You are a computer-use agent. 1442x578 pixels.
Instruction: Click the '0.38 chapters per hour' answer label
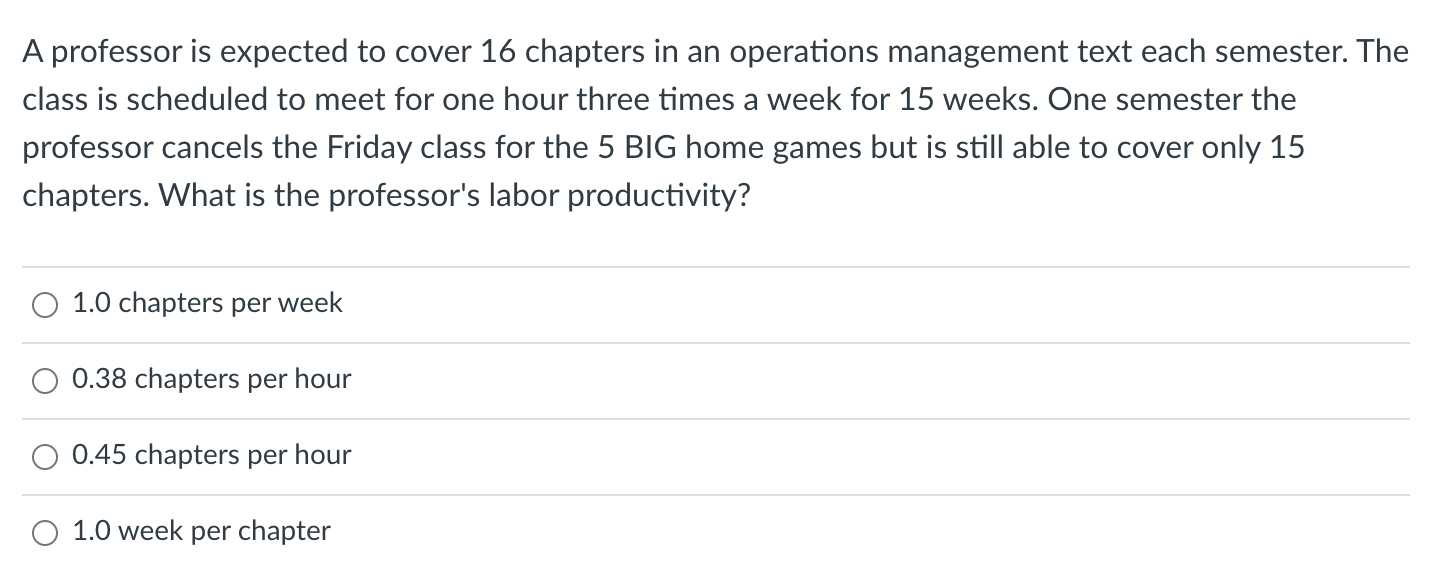coord(211,379)
